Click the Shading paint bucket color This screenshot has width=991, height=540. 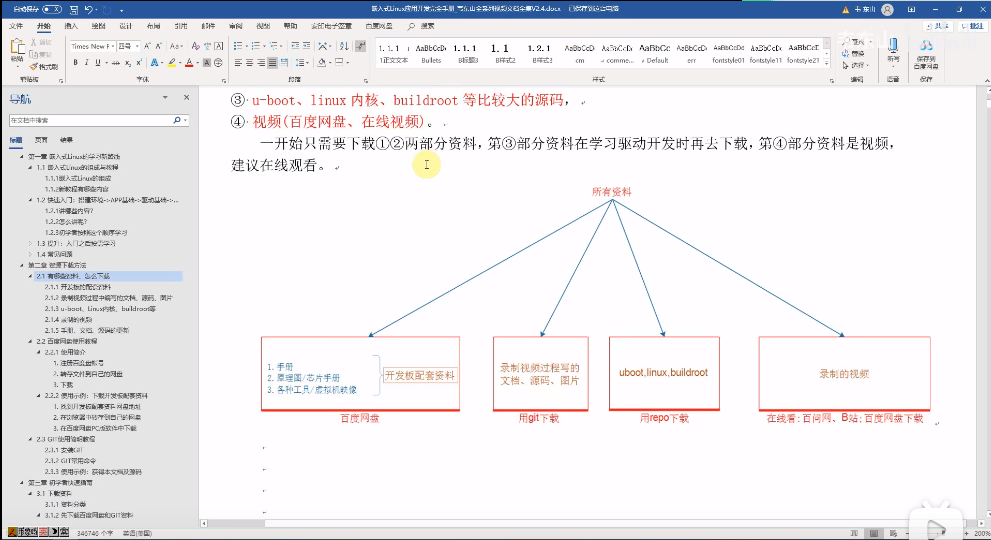[322, 63]
